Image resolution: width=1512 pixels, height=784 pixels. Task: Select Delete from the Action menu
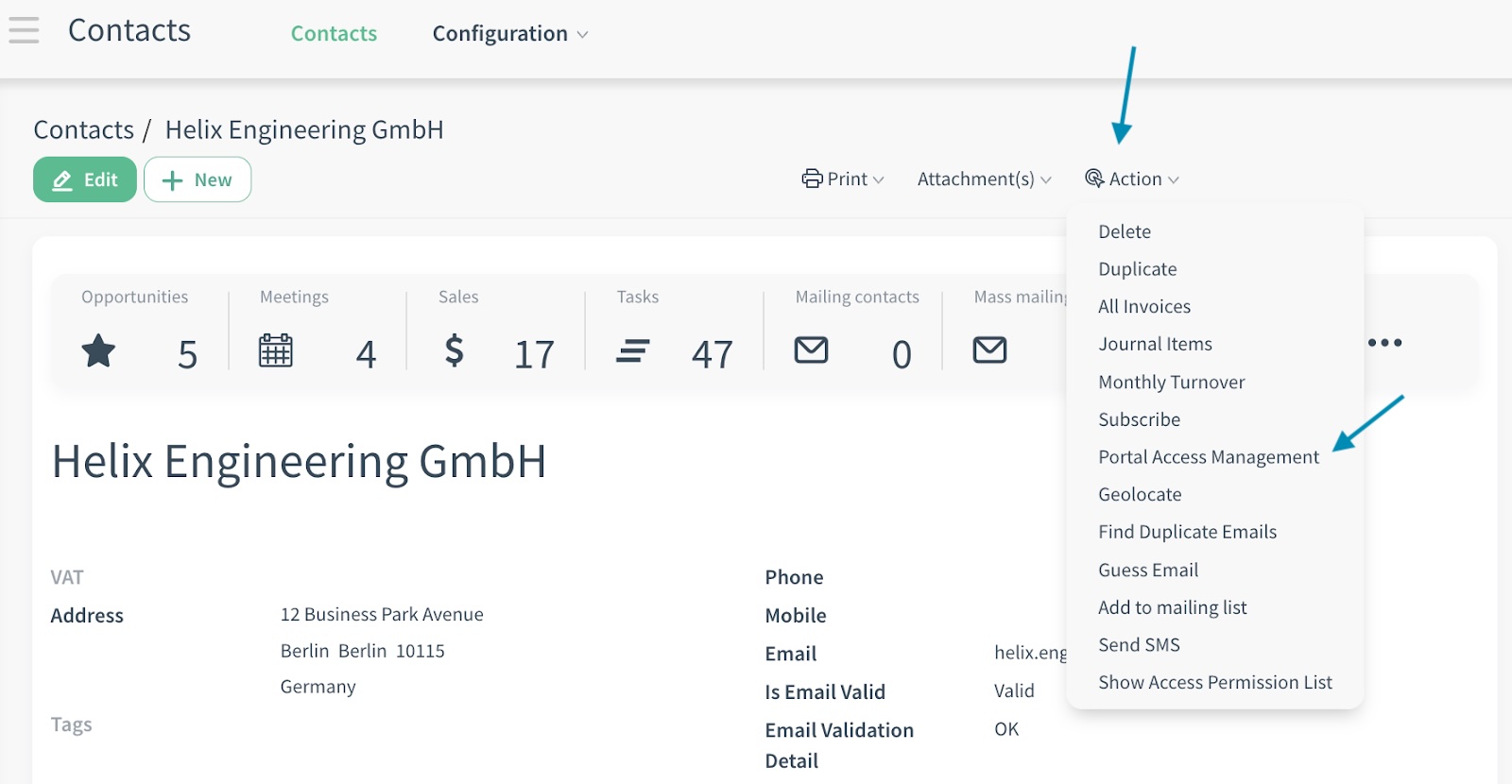(1124, 231)
